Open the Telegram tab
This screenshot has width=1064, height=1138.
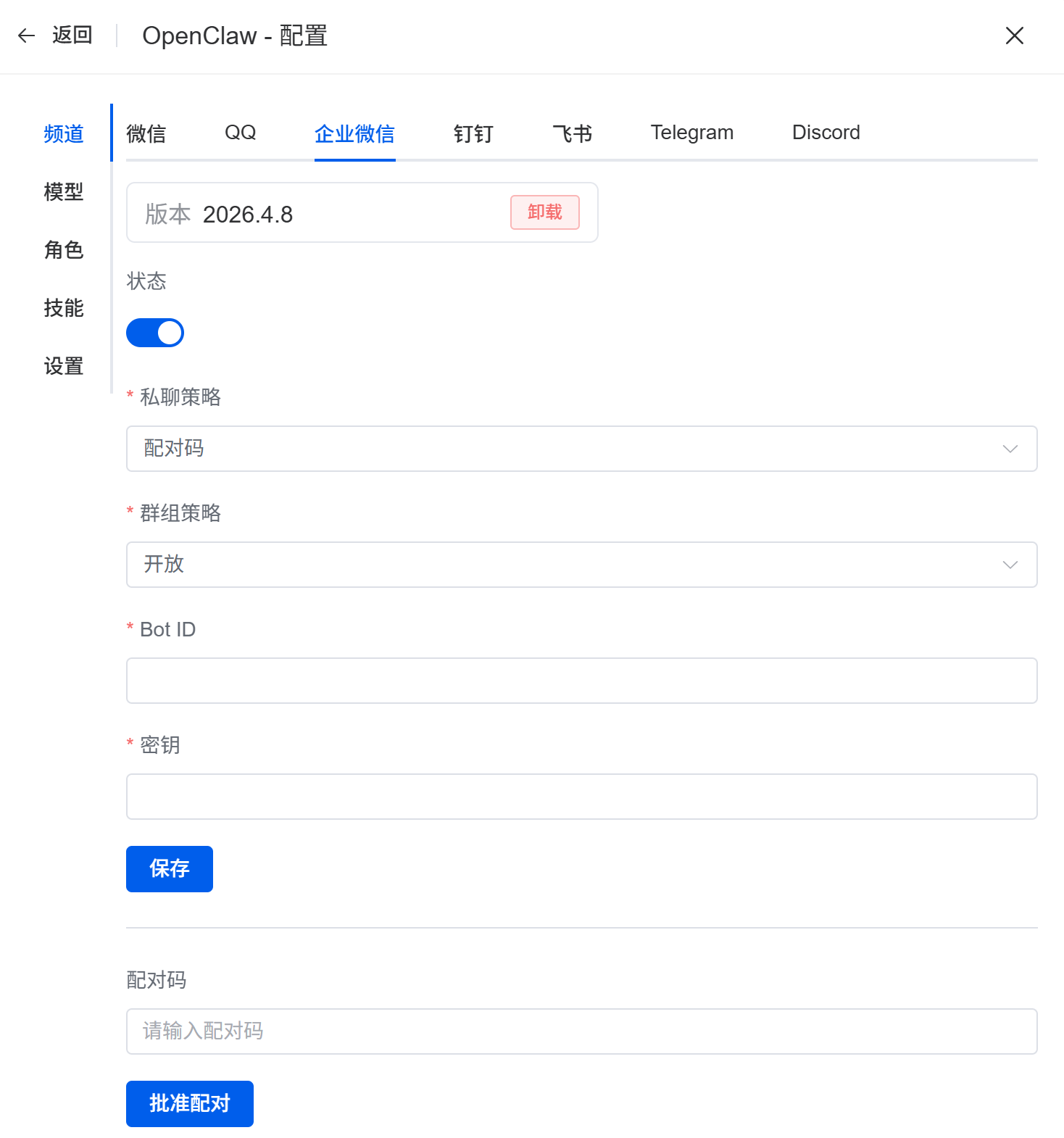tap(691, 133)
